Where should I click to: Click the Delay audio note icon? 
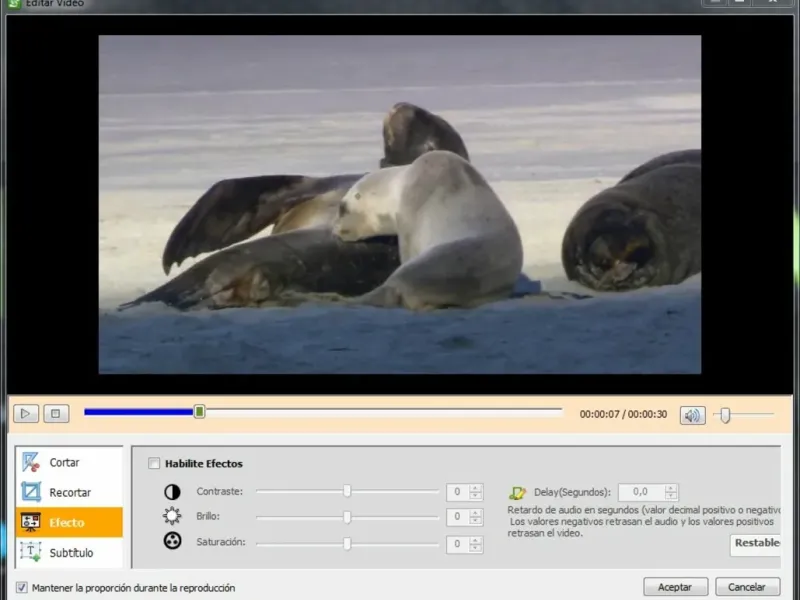[517, 492]
